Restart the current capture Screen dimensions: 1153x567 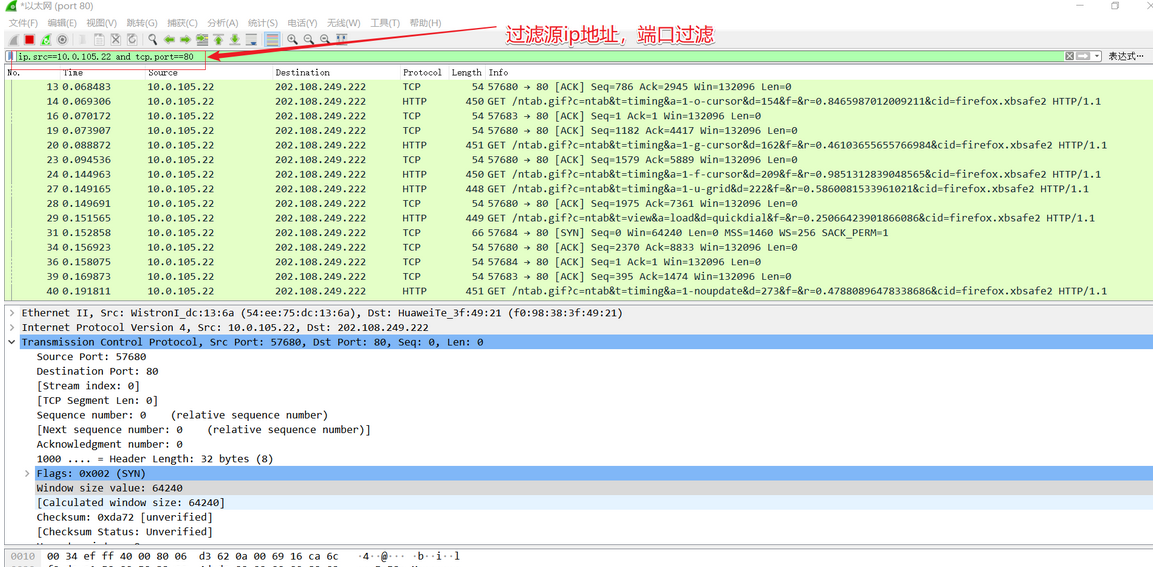coord(46,39)
